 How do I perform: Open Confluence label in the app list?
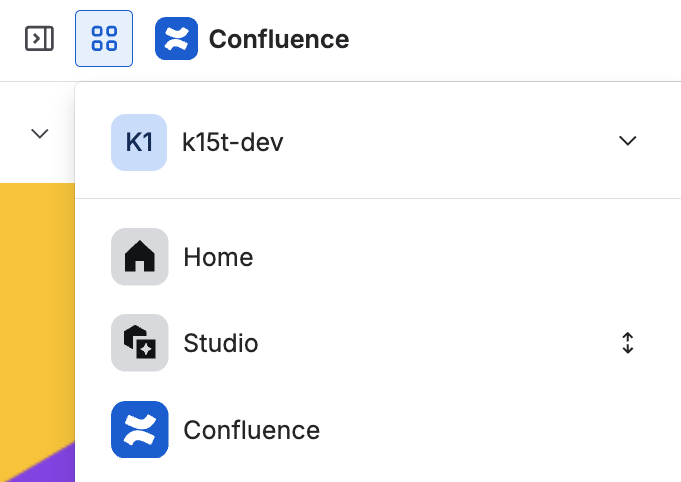tap(252, 430)
